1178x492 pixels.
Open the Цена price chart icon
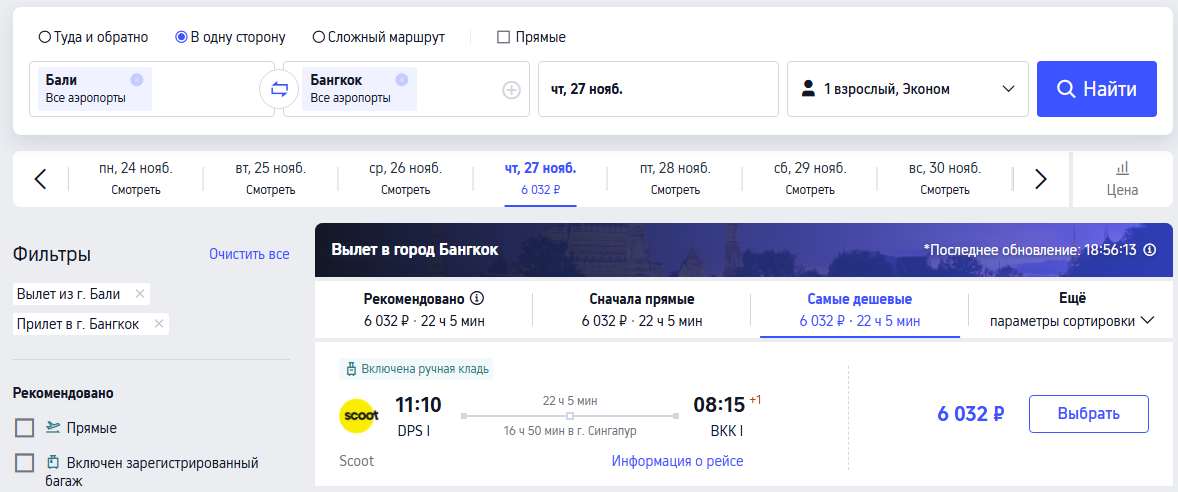pos(1122,179)
